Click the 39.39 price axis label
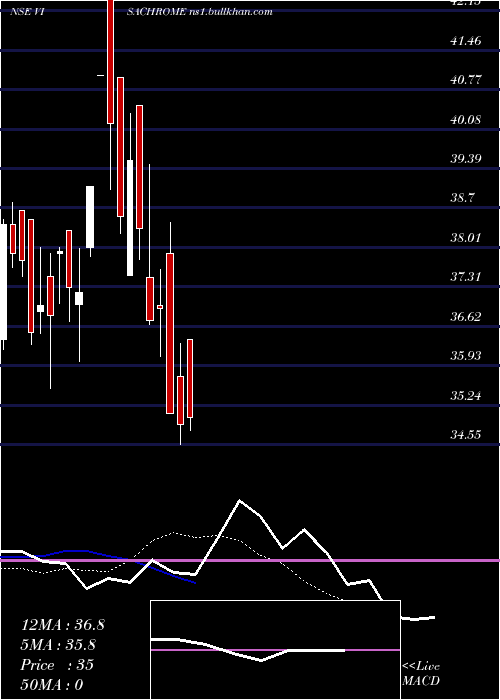 tap(466, 158)
